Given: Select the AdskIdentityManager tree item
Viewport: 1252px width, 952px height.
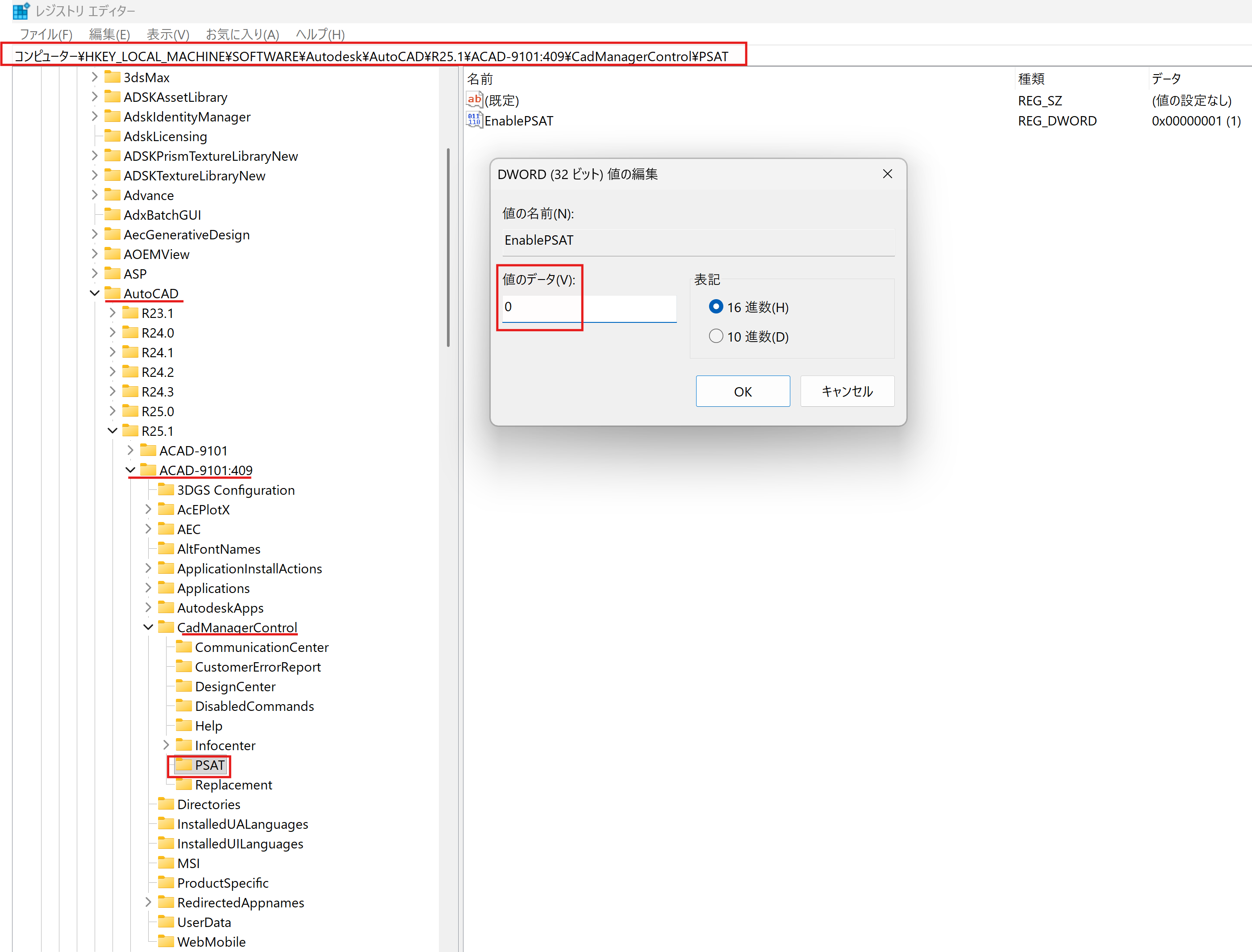Looking at the screenshot, I should [187, 117].
